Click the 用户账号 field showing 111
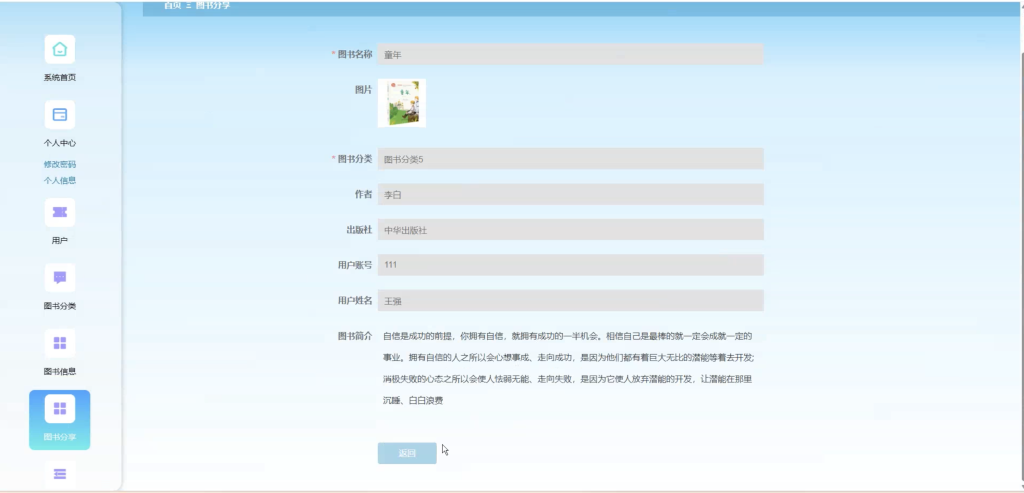This screenshot has height=493, width=1024. coord(570,265)
